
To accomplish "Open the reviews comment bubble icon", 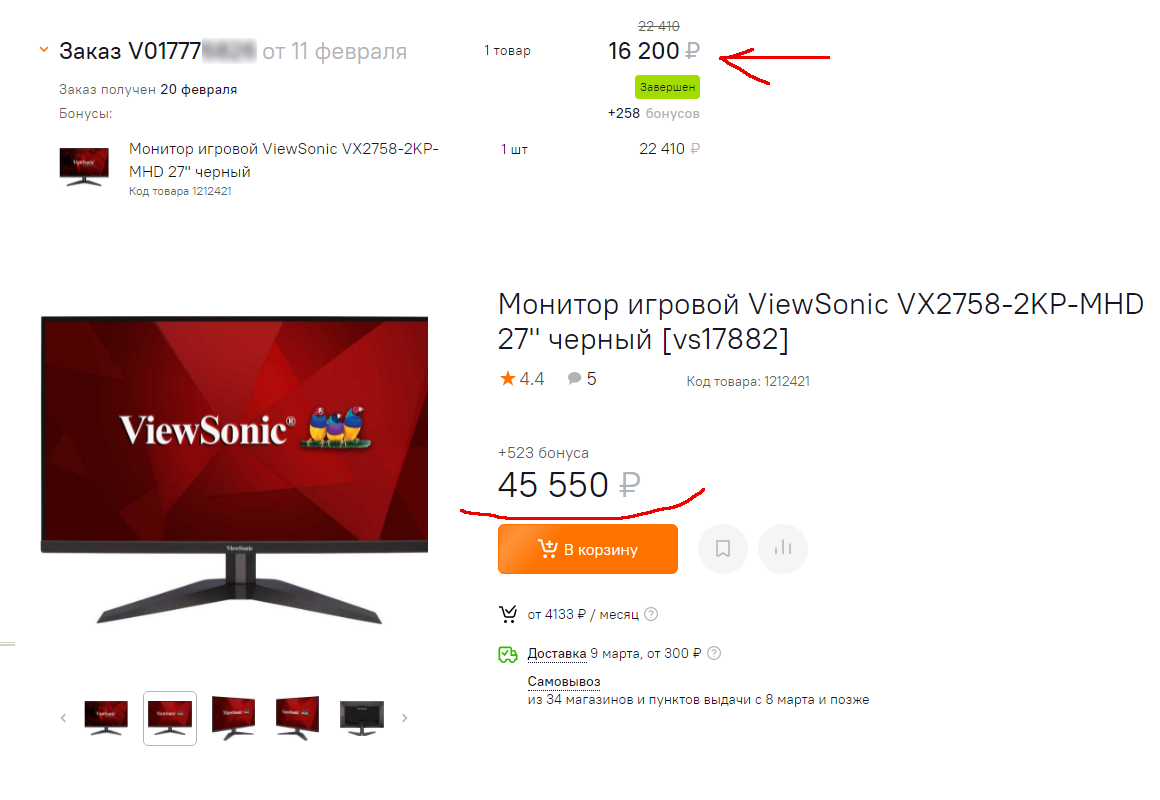I will pyautogui.click(x=574, y=379).
